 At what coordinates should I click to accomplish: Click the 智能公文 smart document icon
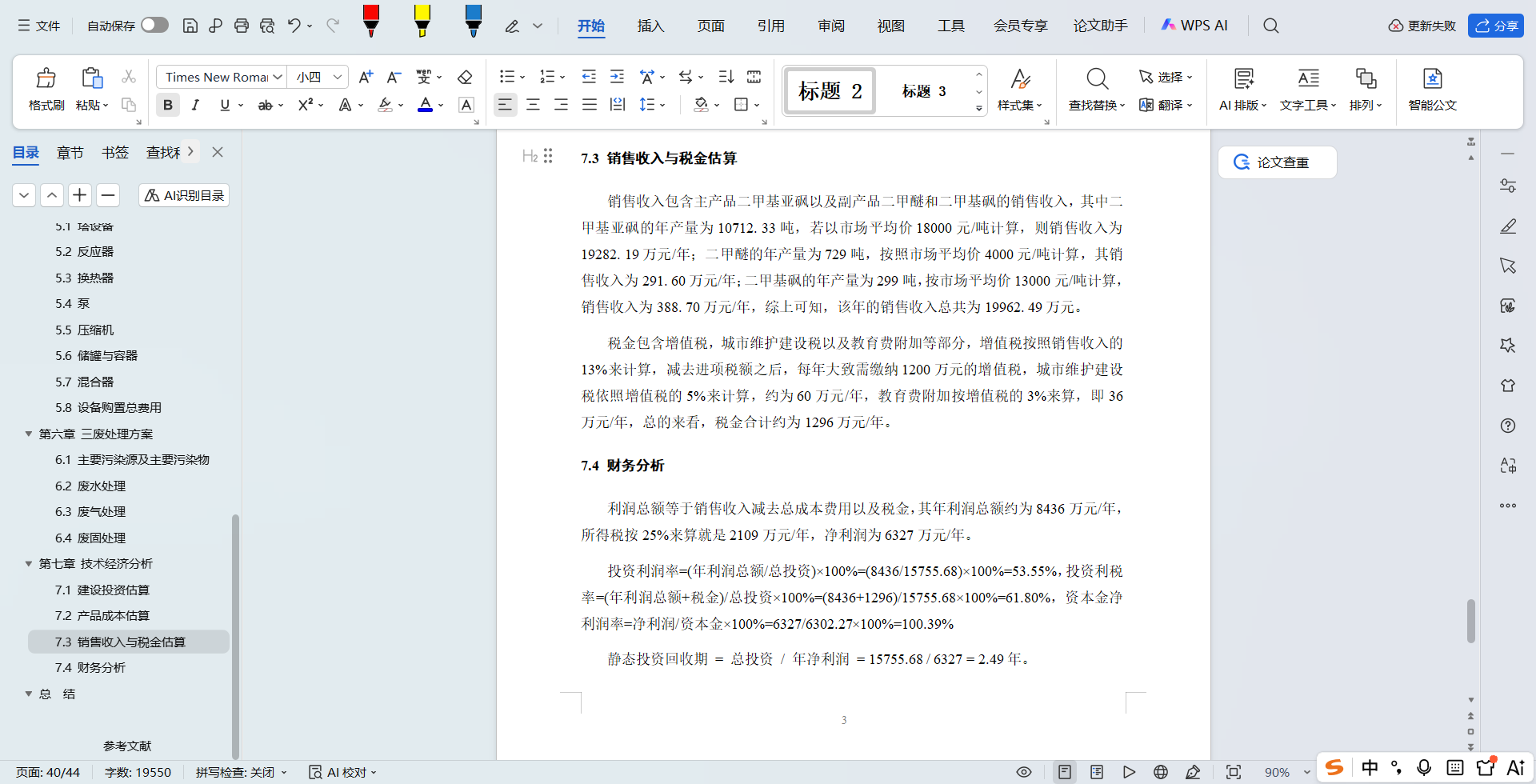click(1432, 78)
